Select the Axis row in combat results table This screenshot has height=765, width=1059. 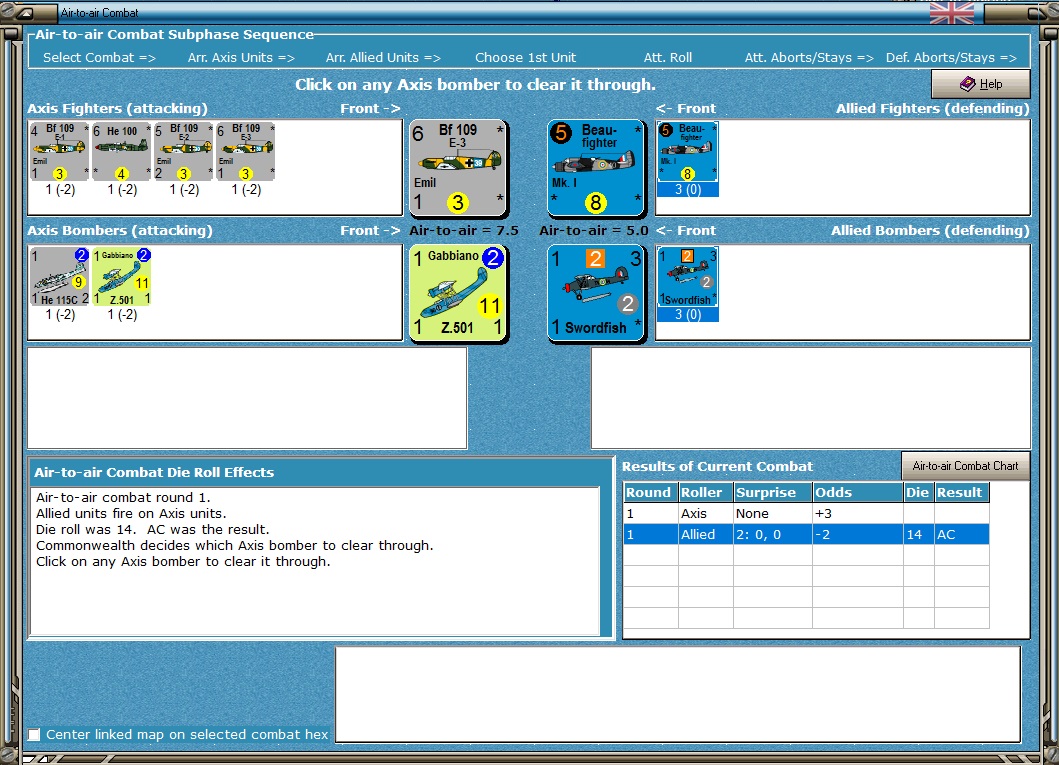click(806, 513)
